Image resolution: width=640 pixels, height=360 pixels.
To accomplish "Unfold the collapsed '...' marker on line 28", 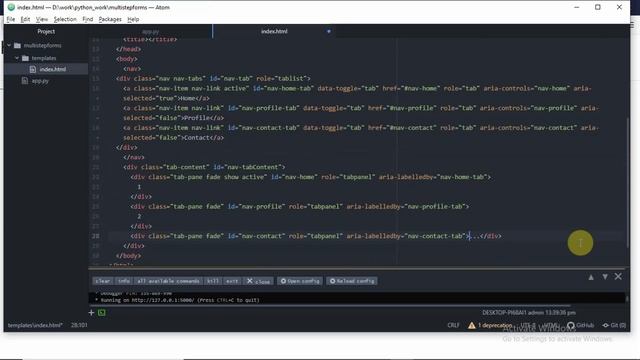I will coord(475,236).
